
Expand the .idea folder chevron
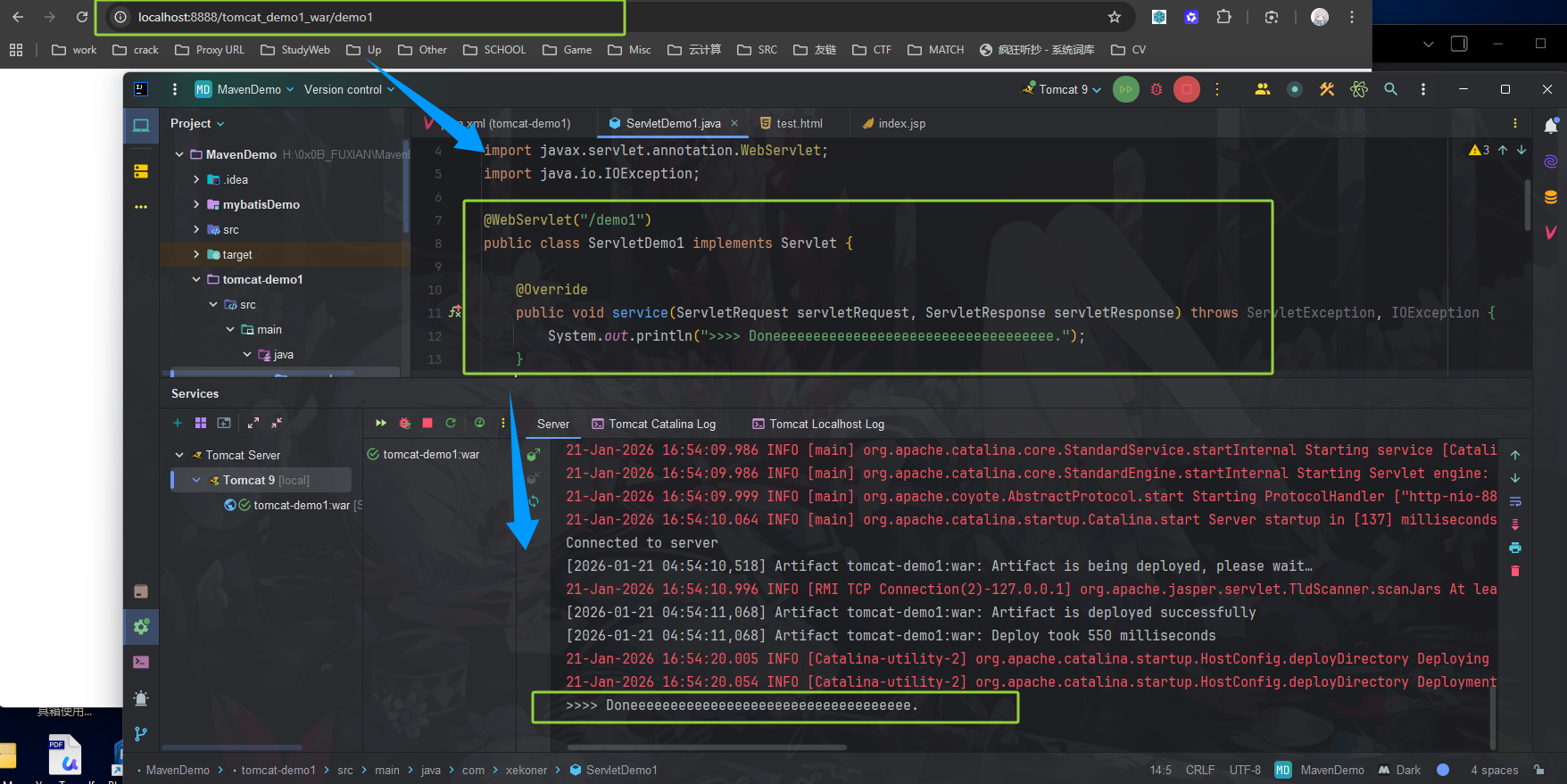coord(196,179)
